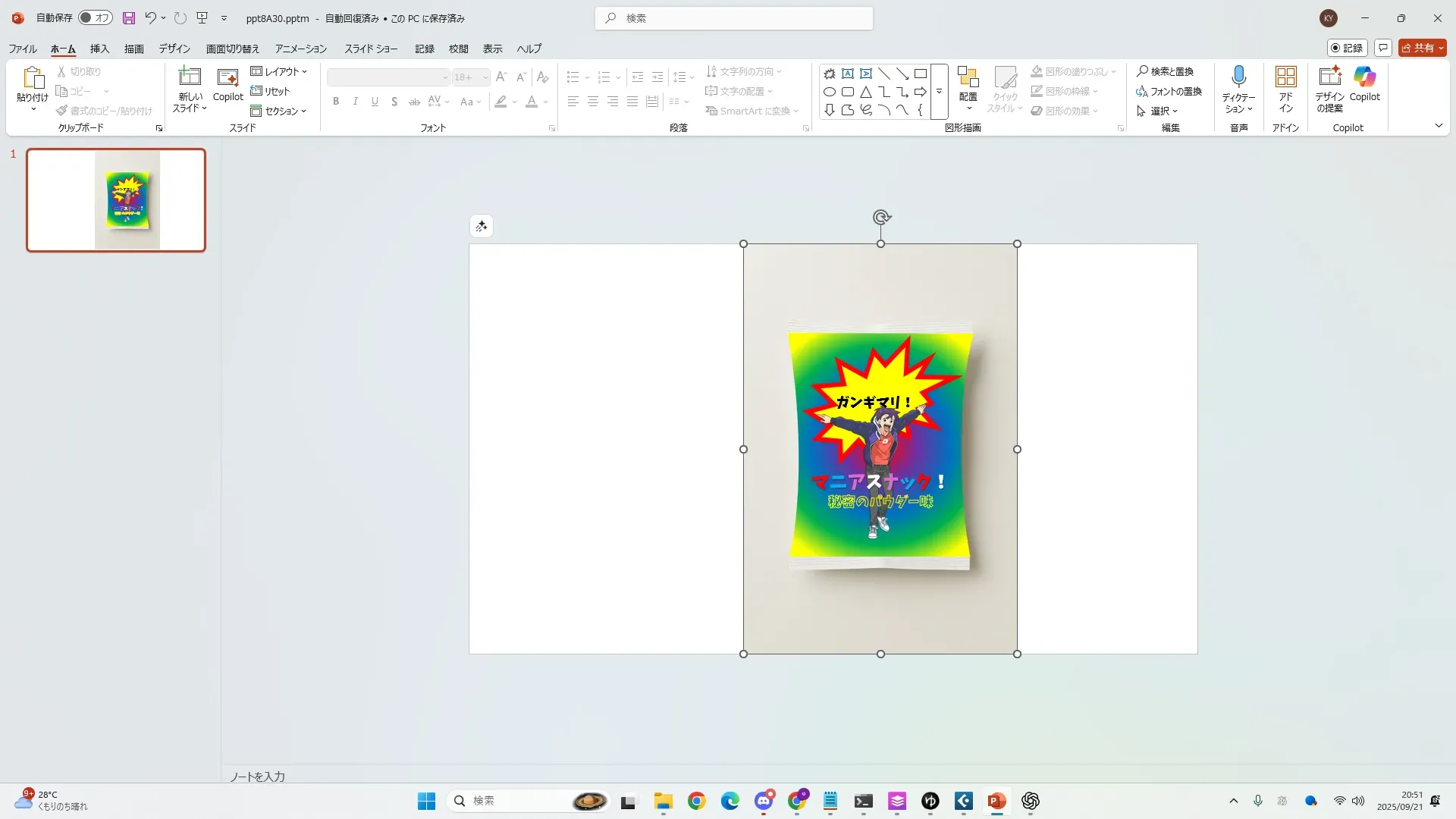Toggle Italic formatting button
This screenshot has width=1456, height=819.
click(x=355, y=102)
